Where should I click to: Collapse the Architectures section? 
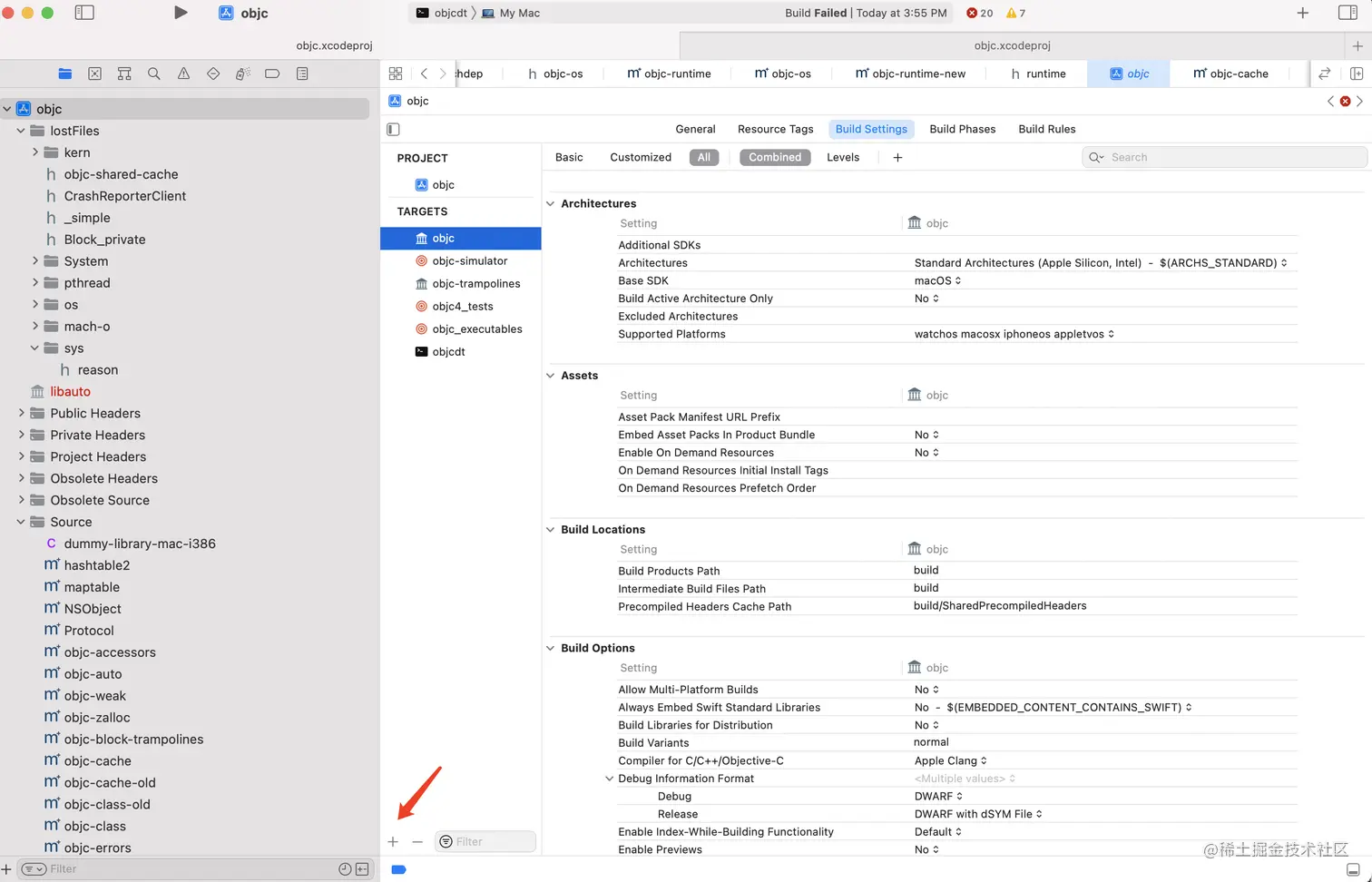click(x=551, y=203)
